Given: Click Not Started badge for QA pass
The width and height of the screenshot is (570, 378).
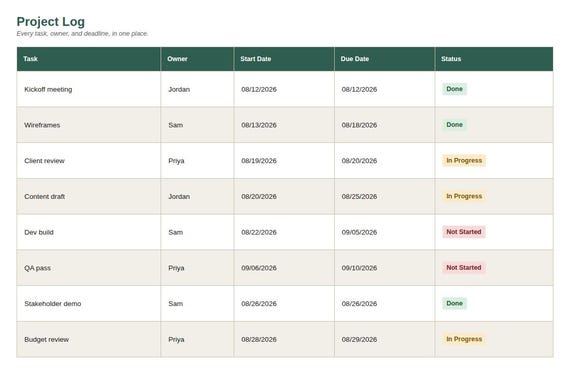Looking at the screenshot, I should 463,268.
